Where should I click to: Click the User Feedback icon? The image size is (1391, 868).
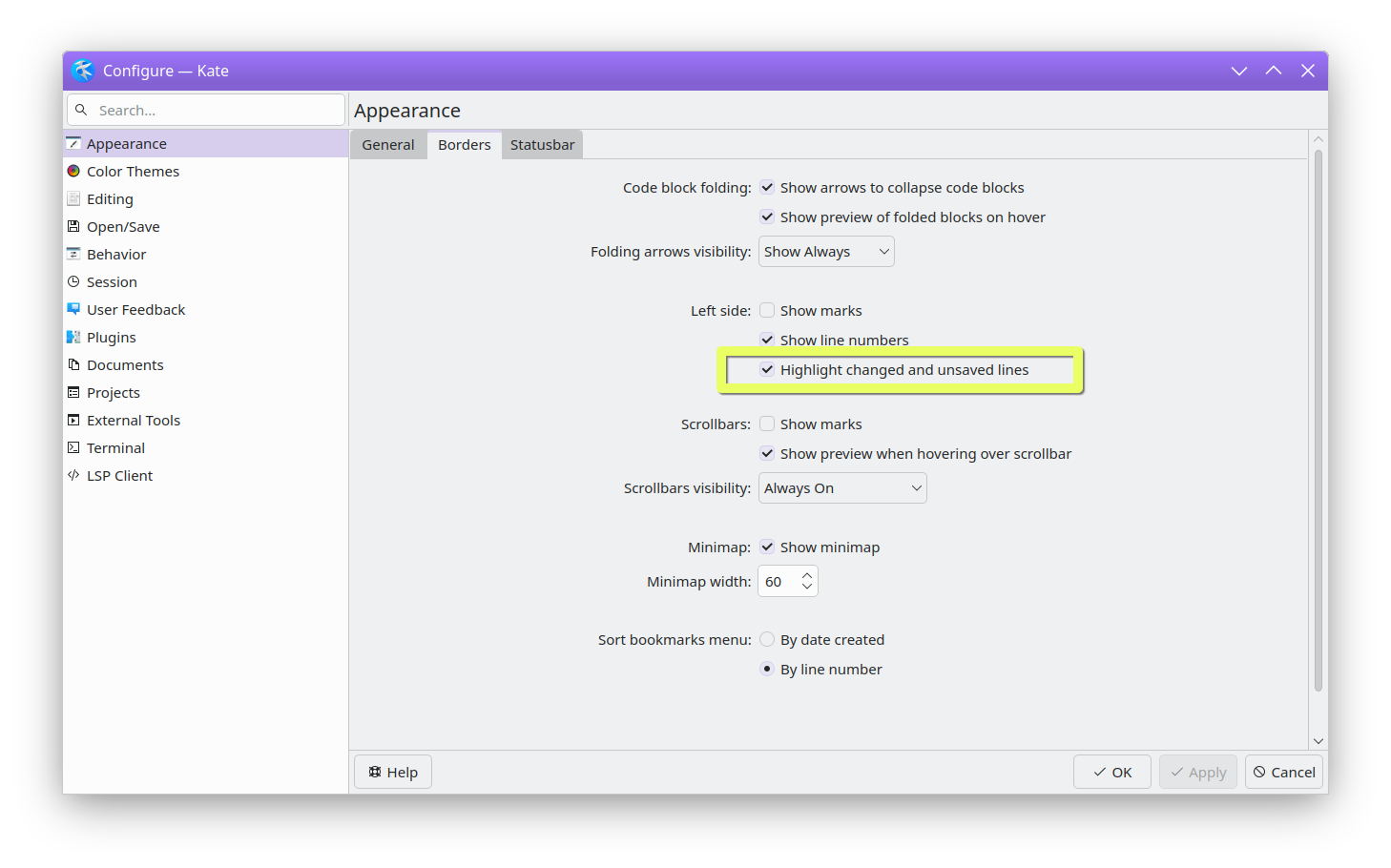(73, 309)
